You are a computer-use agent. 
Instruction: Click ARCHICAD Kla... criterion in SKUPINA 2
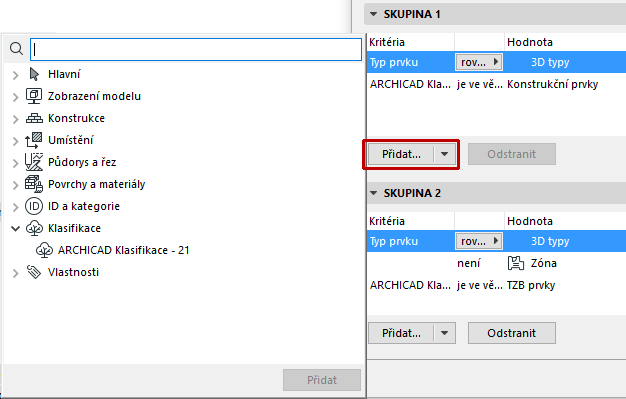point(410,285)
